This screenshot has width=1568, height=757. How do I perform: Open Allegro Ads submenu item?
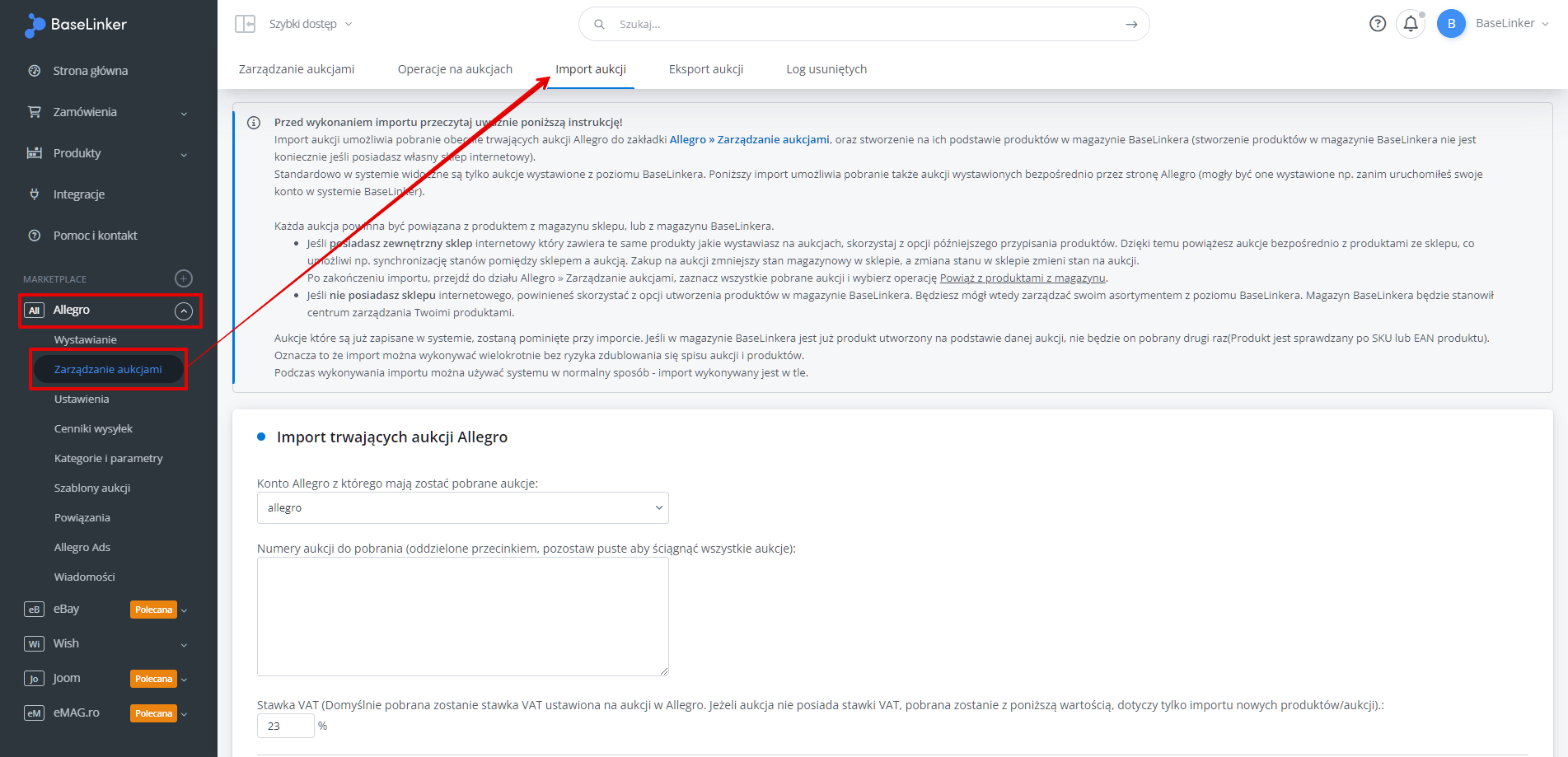[x=82, y=547]
